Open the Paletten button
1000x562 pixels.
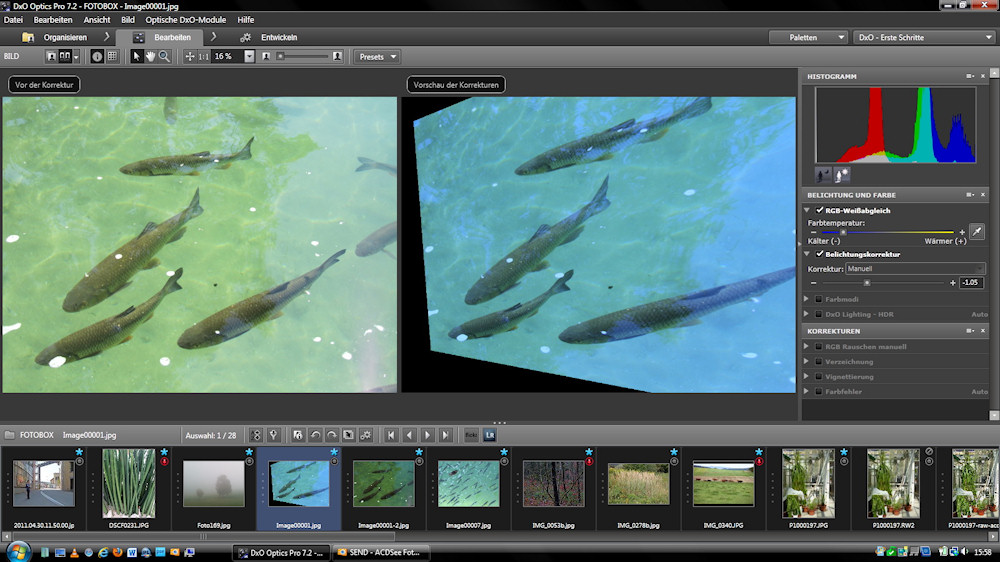click(808, 37)
